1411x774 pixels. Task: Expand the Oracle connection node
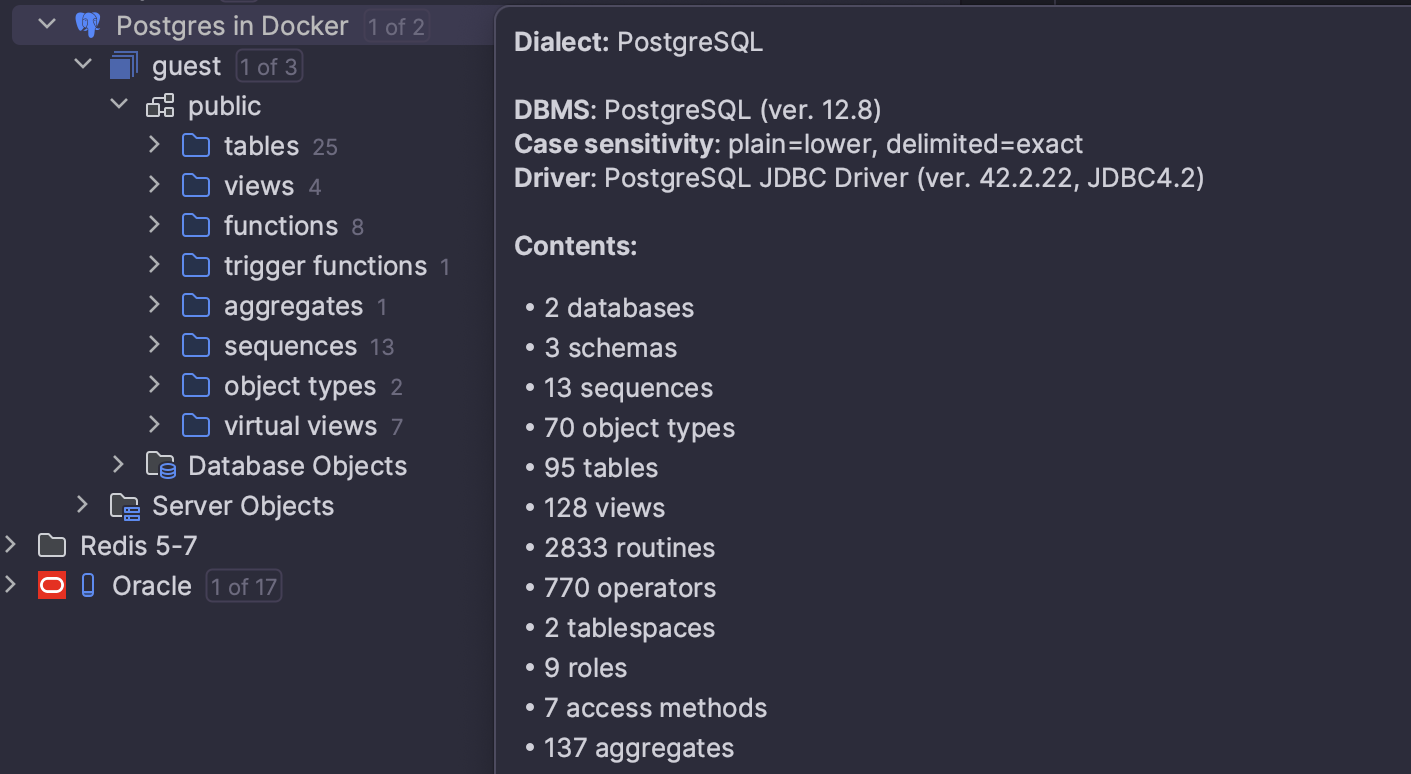(x=10, y=585)
